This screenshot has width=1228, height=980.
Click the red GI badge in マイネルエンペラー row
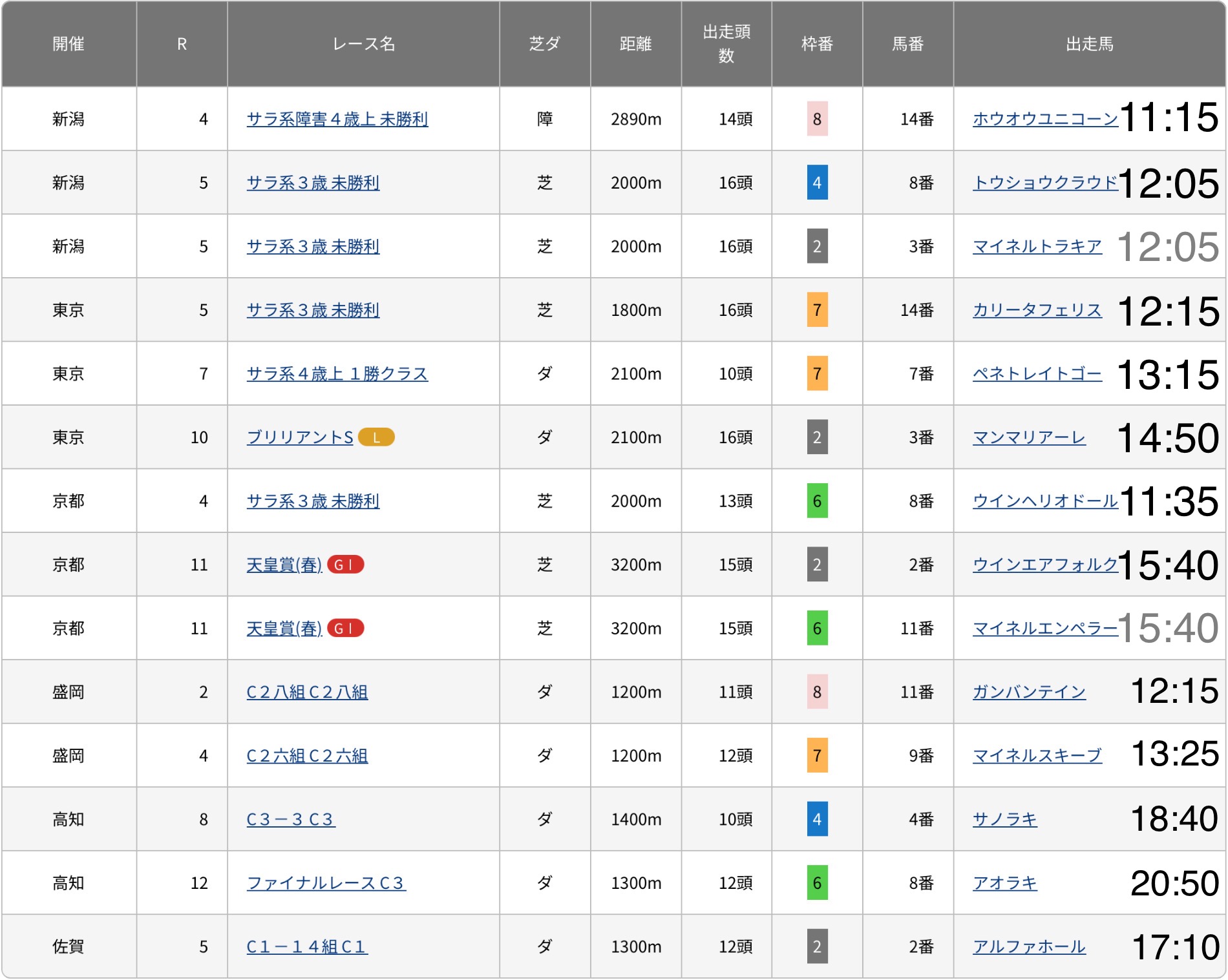click(346, 628)
